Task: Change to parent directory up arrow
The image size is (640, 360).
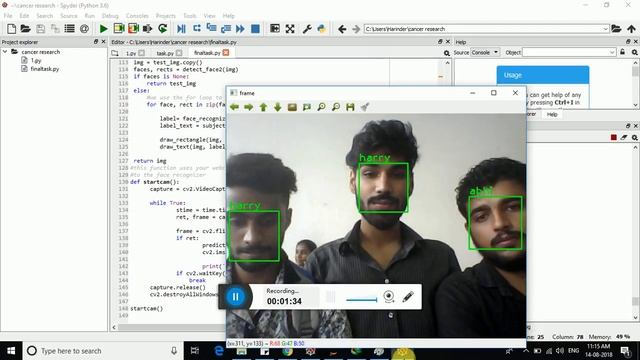Action: [631, 29]
